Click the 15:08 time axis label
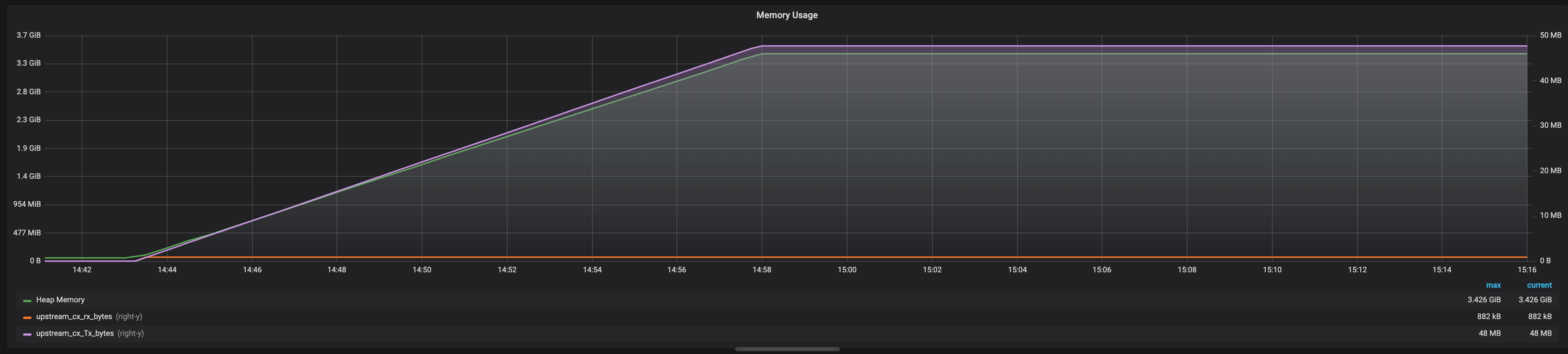Image resolution: width=1568 pixels, height=354 pixels. point(1187,270)
